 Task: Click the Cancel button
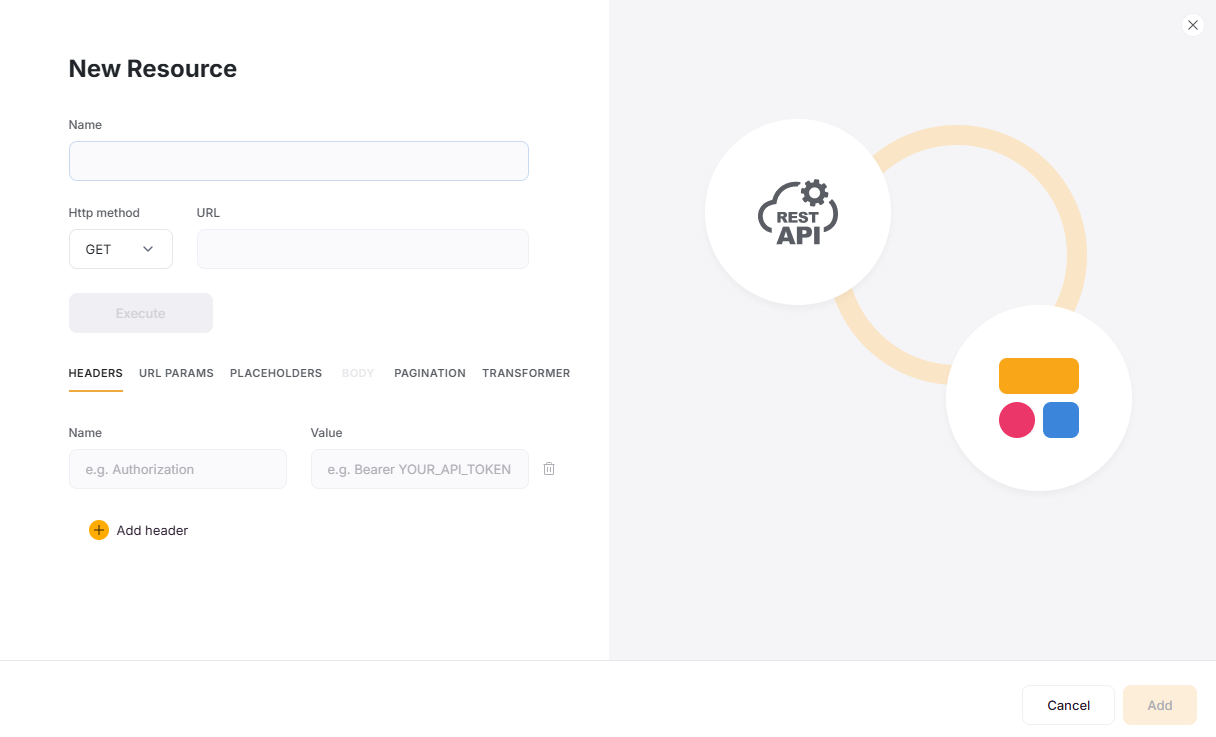click(1068, 705)
